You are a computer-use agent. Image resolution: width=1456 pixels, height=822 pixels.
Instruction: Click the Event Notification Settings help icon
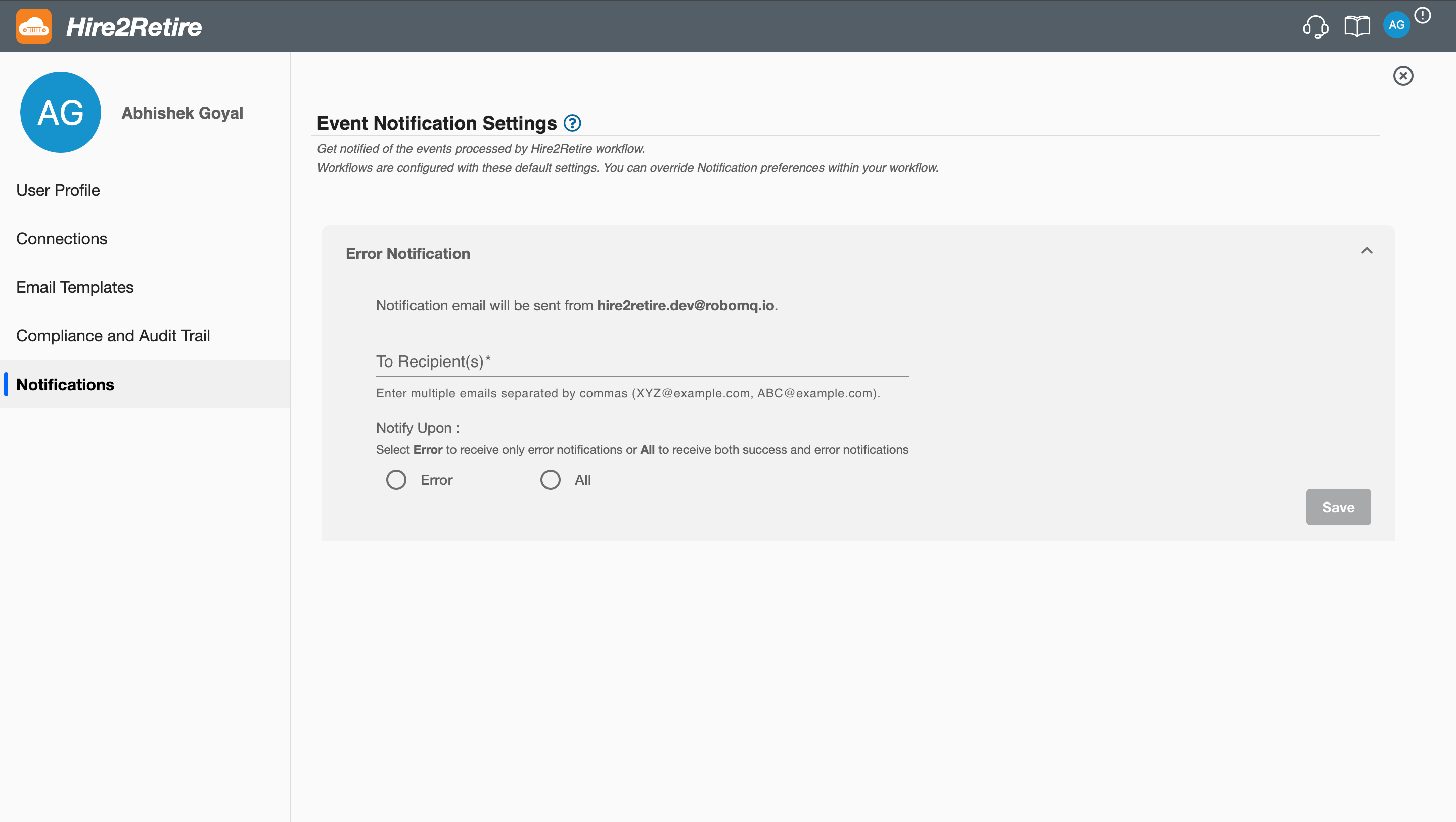[x=573, y=123]
